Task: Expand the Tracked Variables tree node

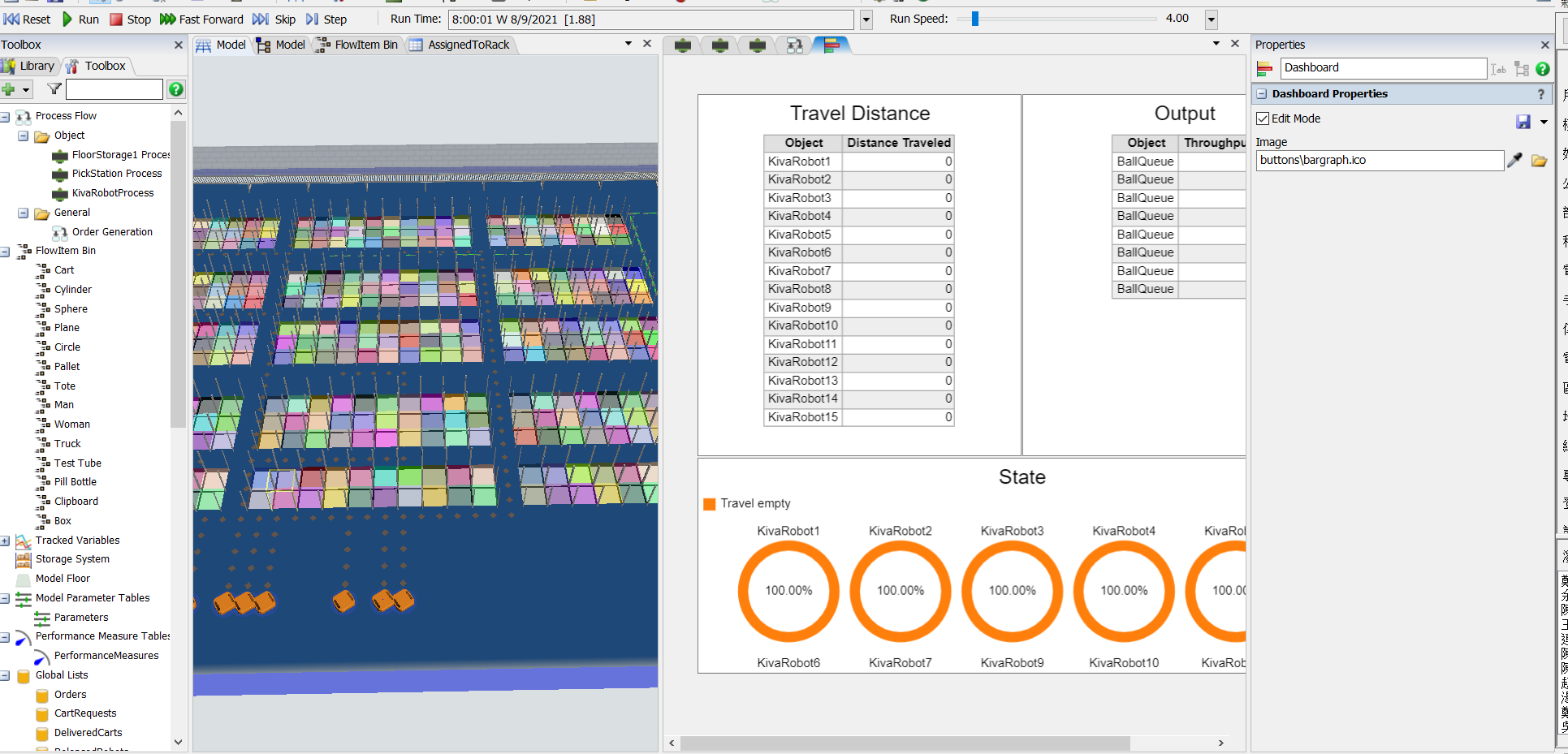Action: pyautogui.click(x=5, y=541)
